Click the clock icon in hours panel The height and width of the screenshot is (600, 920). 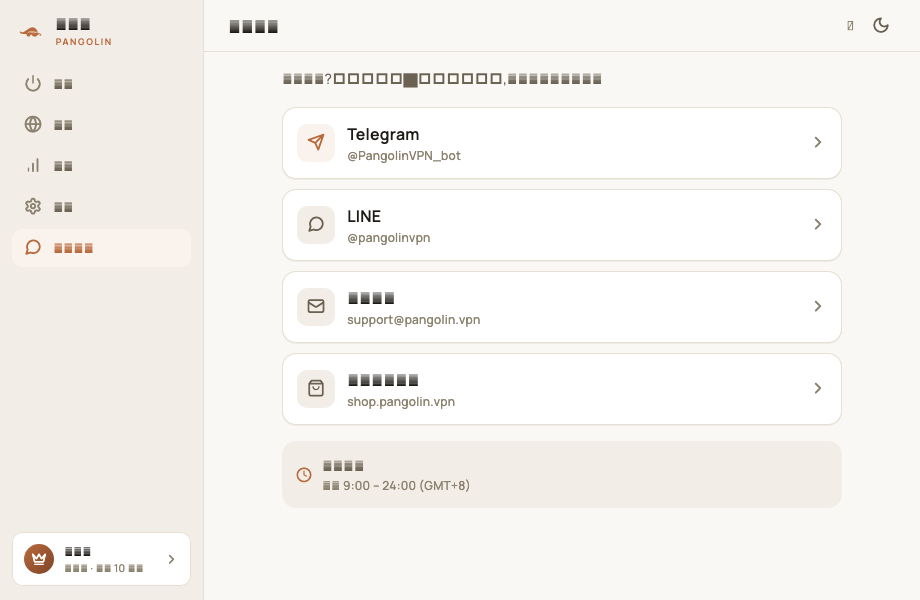pos(304,474)
